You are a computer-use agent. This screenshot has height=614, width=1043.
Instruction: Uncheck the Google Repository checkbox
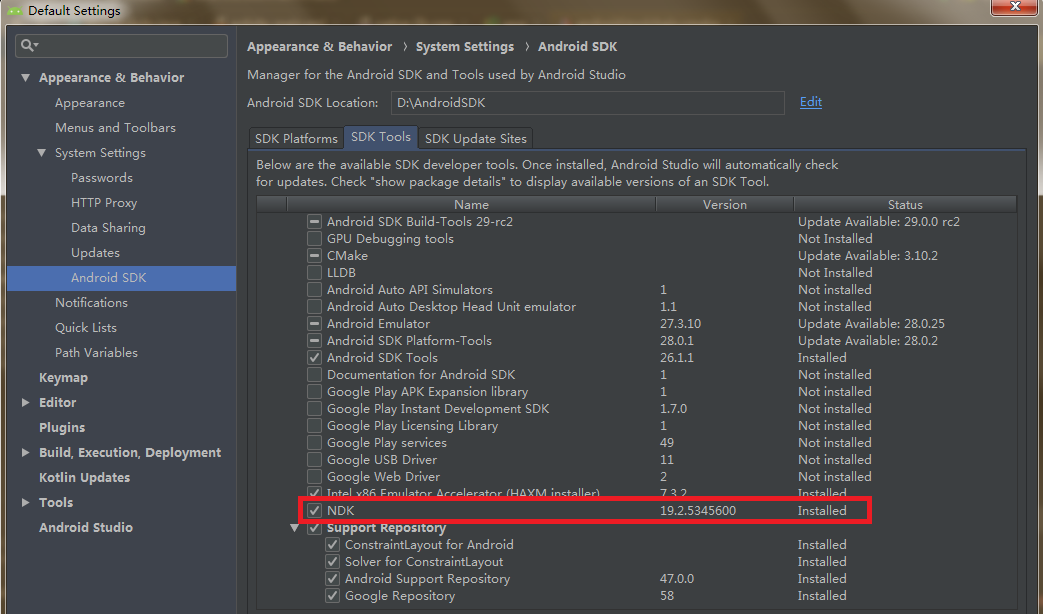pyautogui.click(x=333, y=595)
